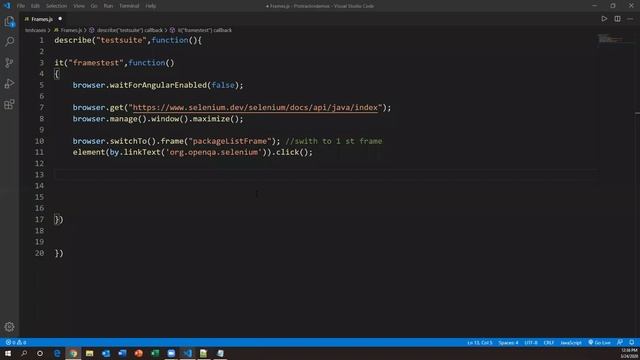Switch to Chrome on the taskbar
640x360 pixels.
73,353
